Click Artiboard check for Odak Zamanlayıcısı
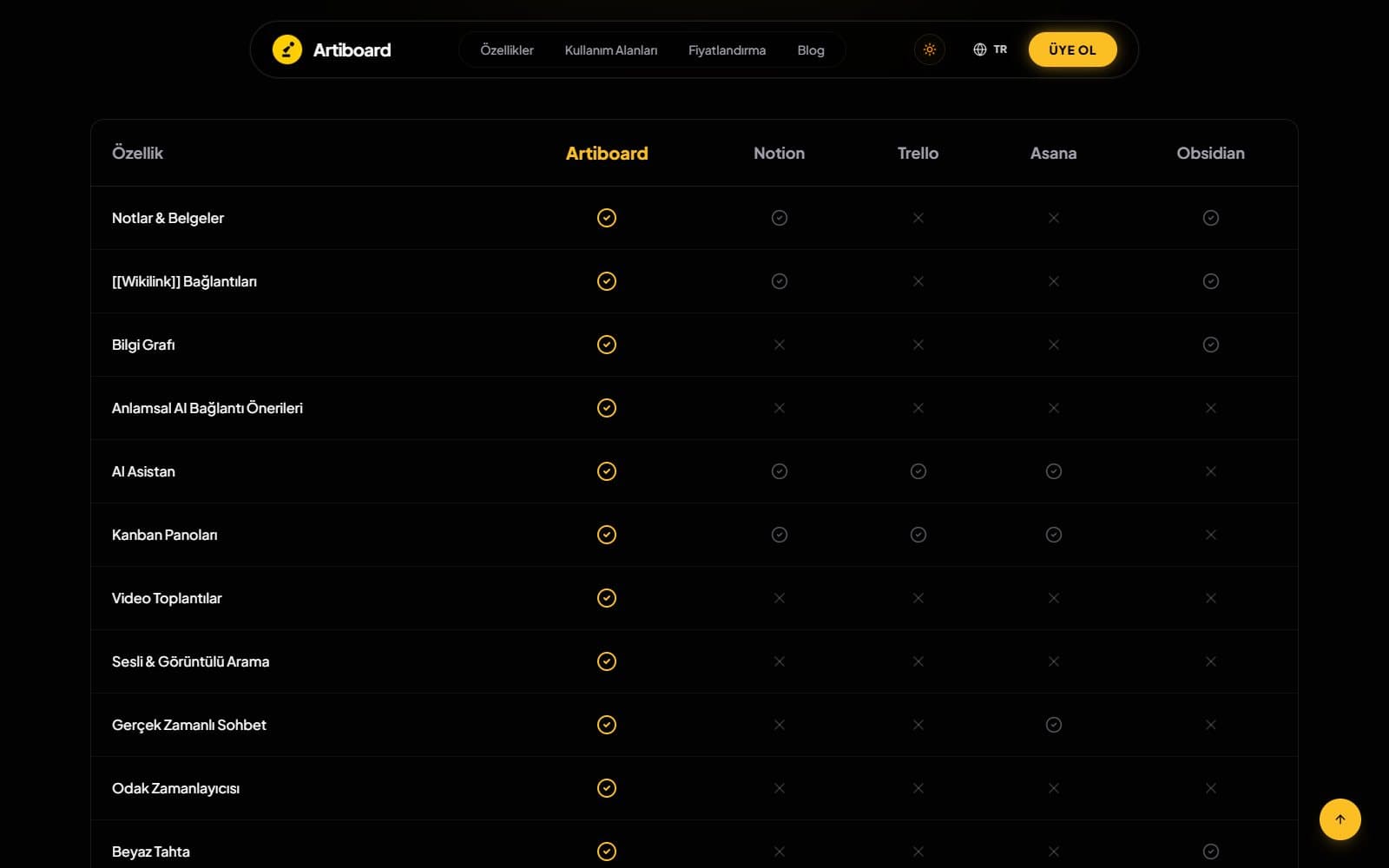 click(607, 788)
